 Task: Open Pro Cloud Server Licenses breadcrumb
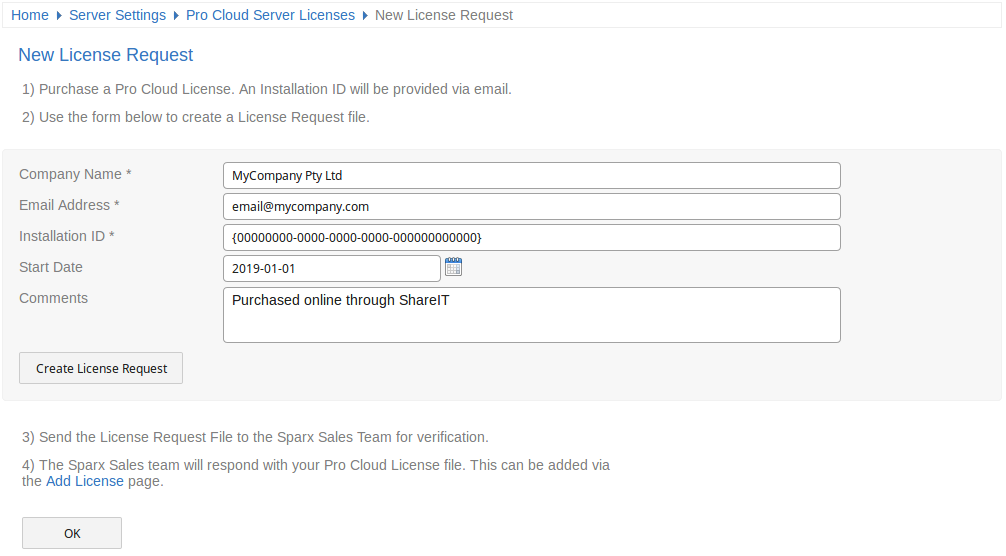[270, 15]
